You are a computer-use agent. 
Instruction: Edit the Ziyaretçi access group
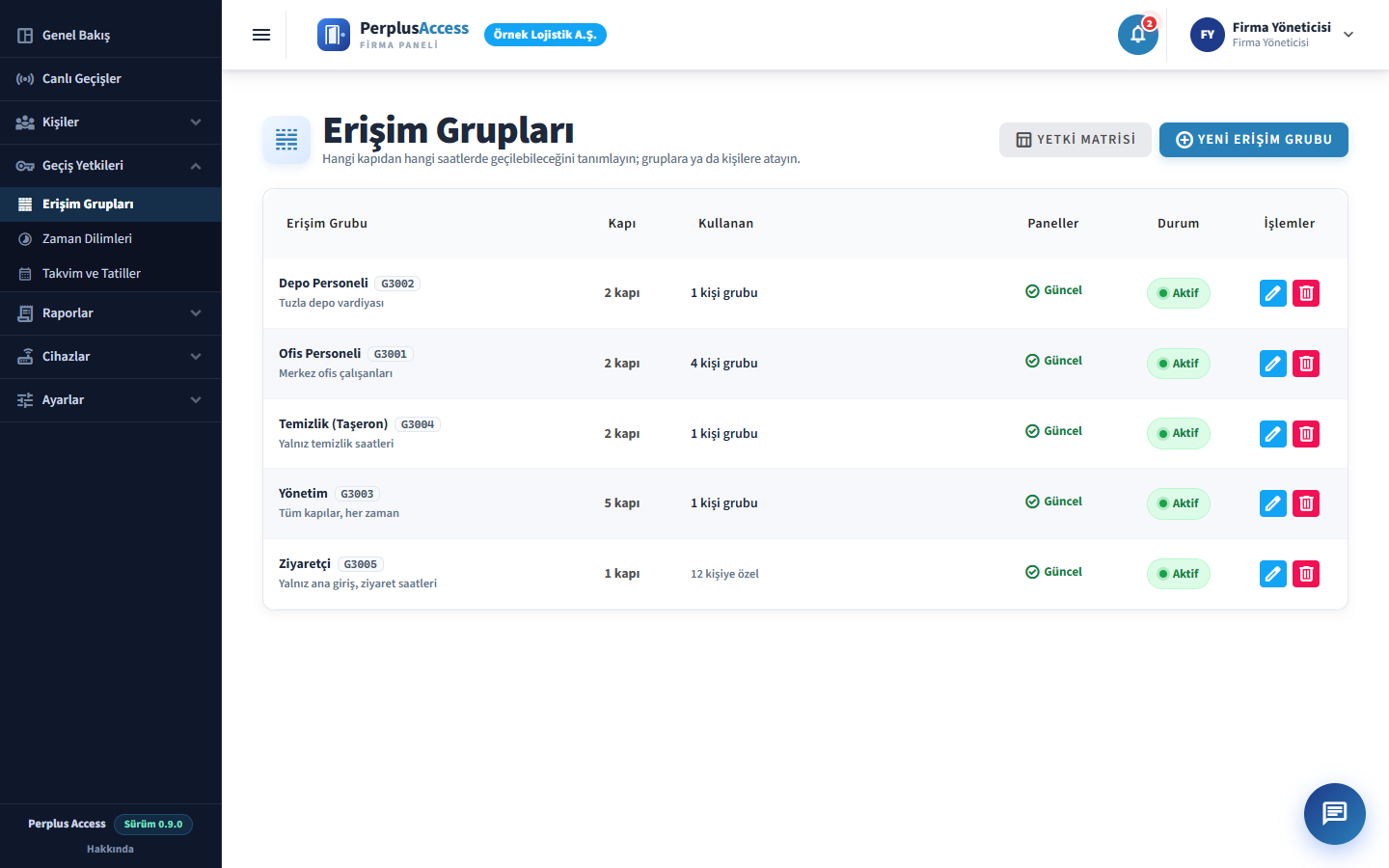point(1273,574)
